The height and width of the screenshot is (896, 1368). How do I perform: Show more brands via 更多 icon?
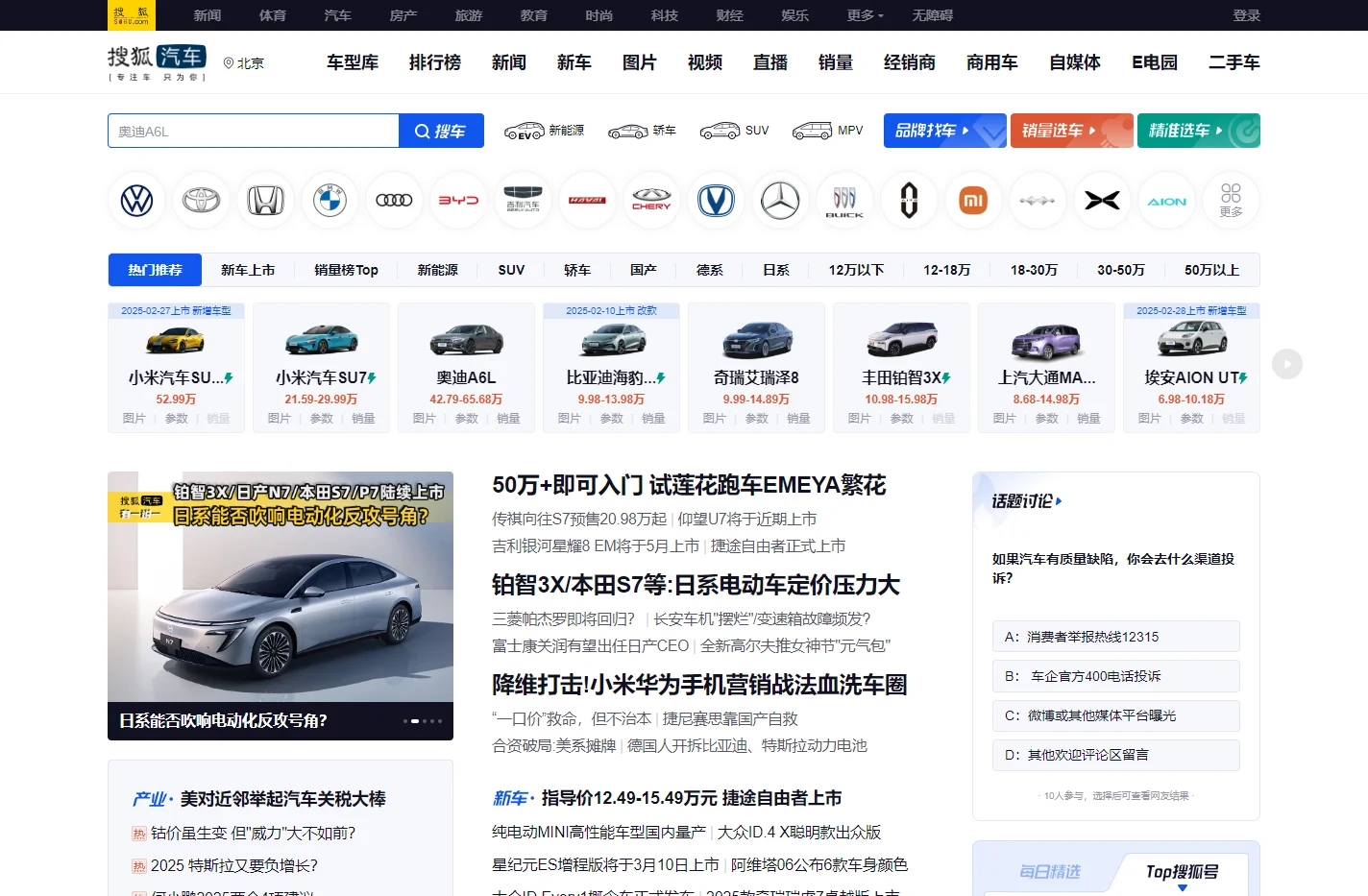1231,201
